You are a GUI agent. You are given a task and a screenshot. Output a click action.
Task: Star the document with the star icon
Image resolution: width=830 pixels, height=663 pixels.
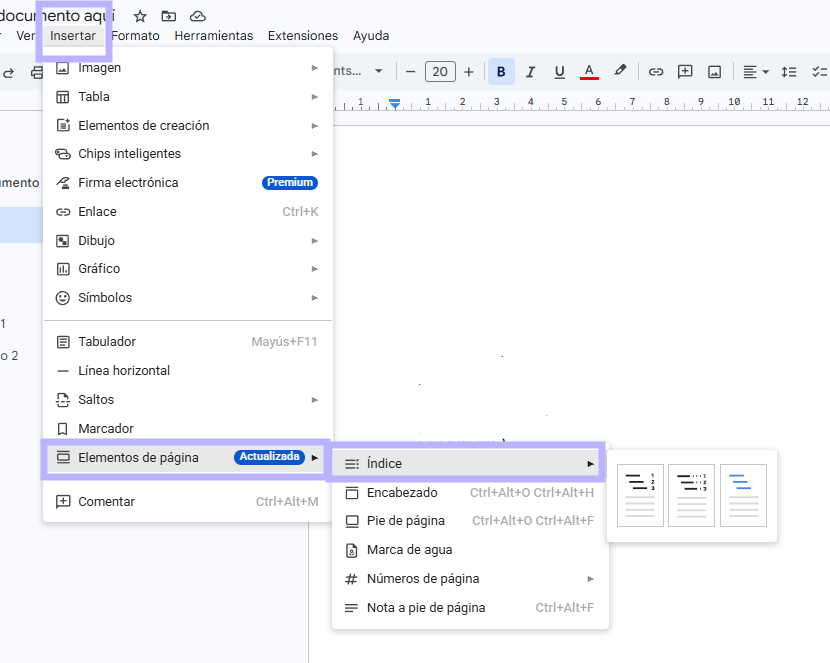pyautogui.click(x=140, y=16)
